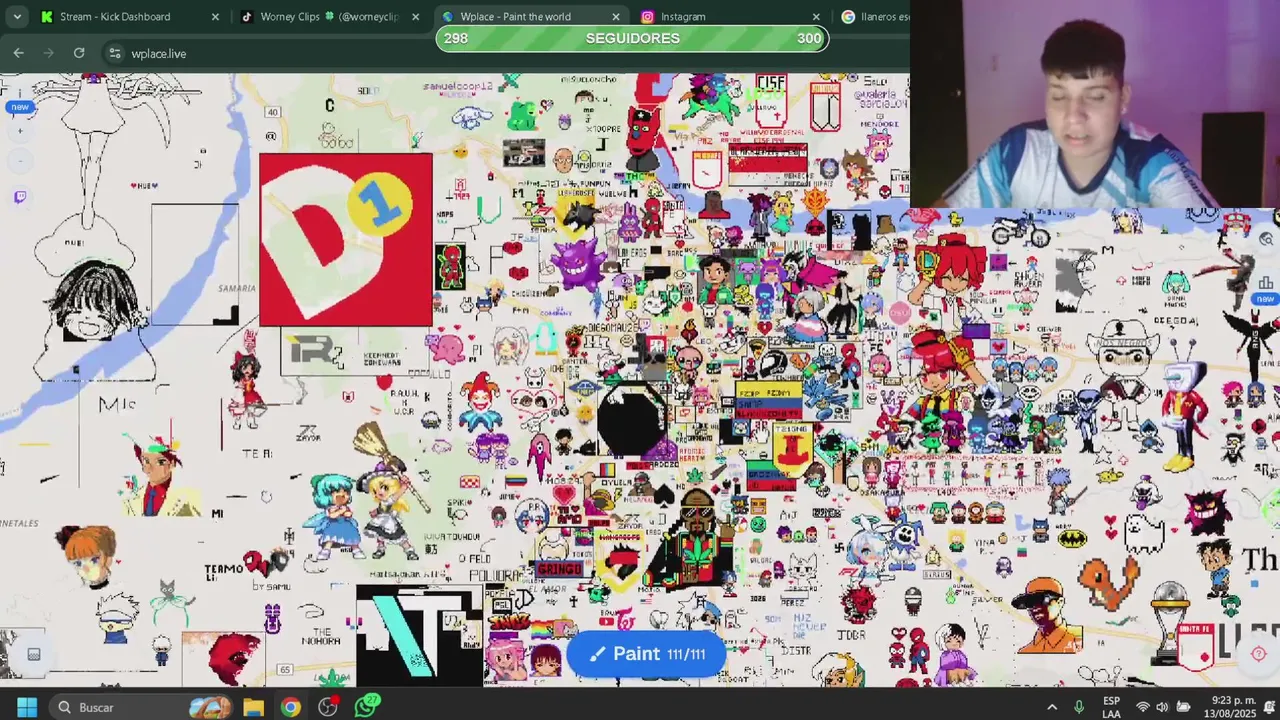Open the search magnifier icon on the map
Viewport: 1280px width, 720px height.
[1266, 239]
